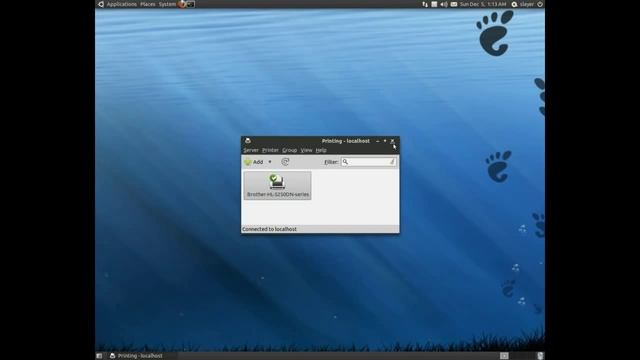The image size is (640, 360).
Task: Minimize the Printing window
Action: [378, 141]
